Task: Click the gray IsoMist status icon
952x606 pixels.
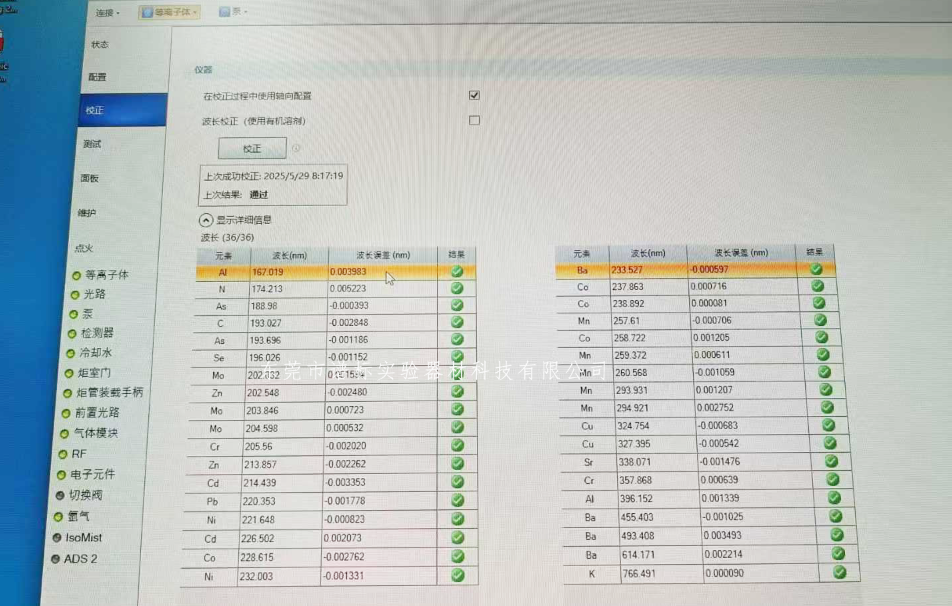Action: [57, 538]
